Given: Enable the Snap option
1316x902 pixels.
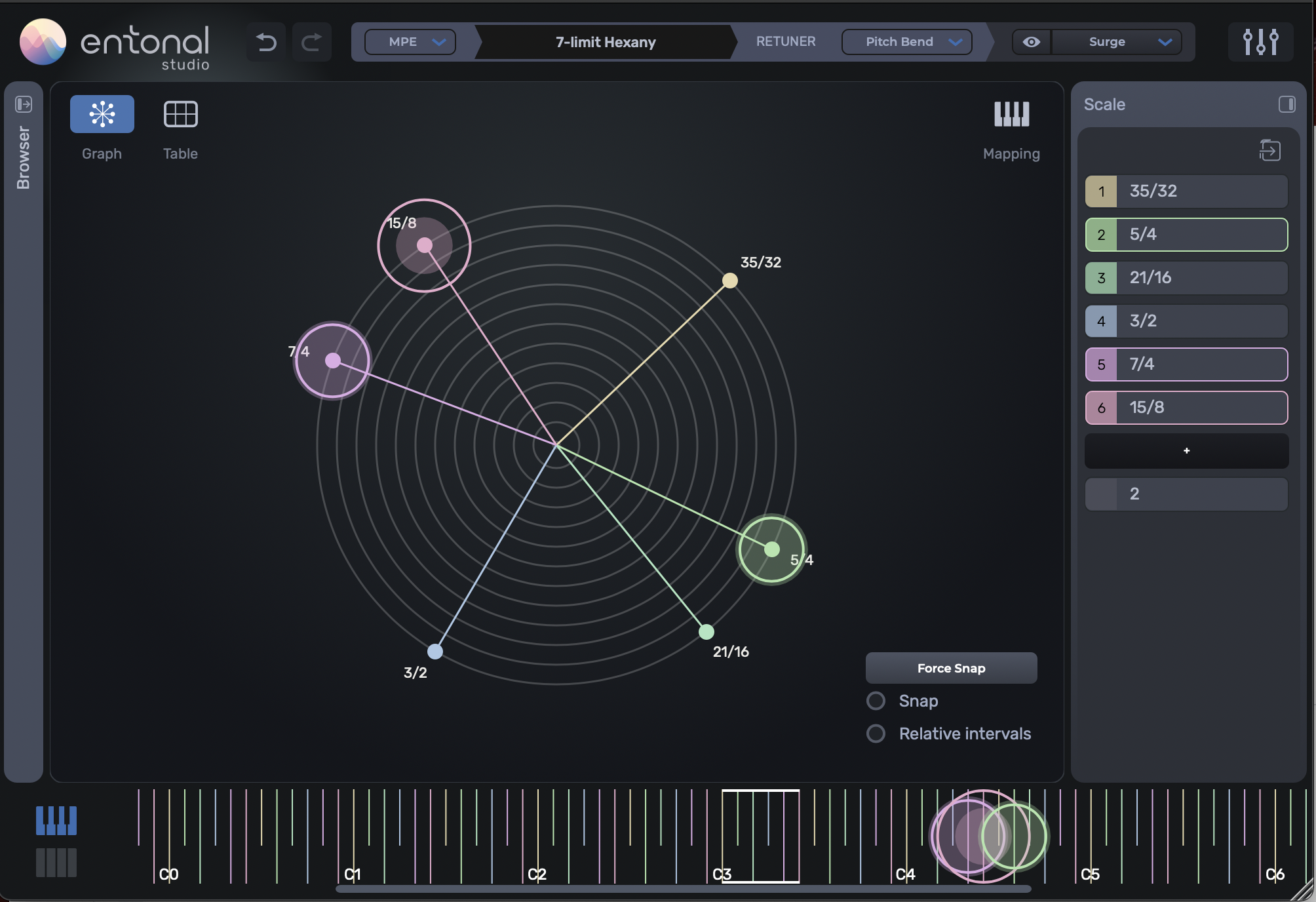Looking at the screenshot, I should coord(876,701).
